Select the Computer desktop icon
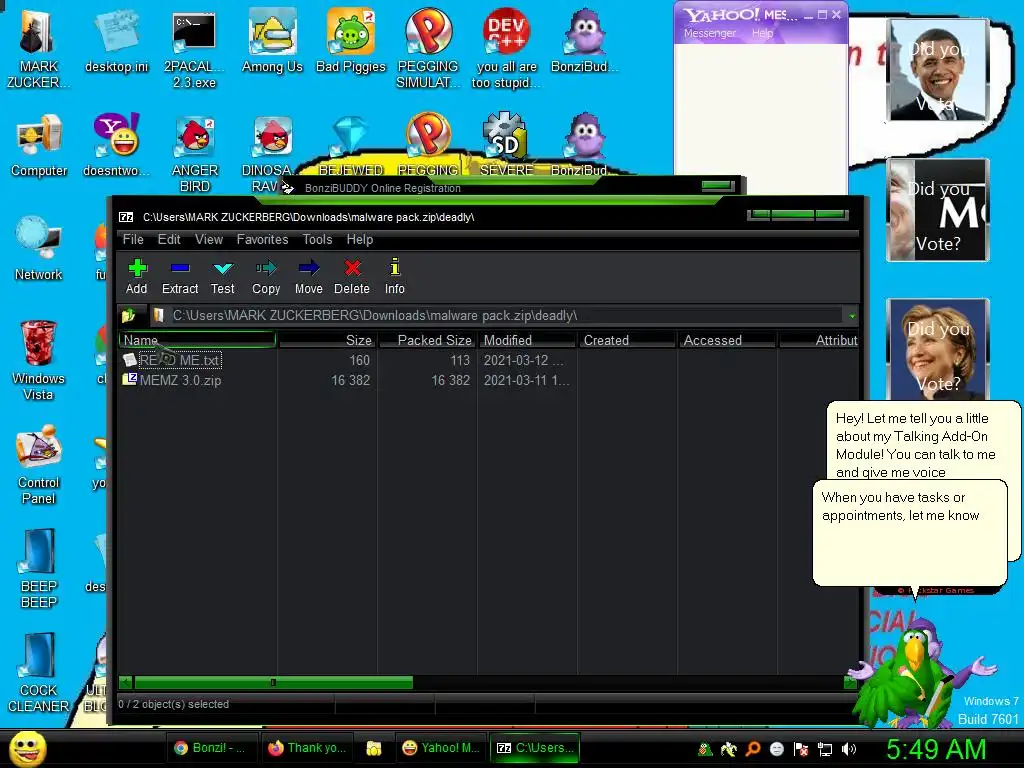This screenshot has height=768, width=1024. pos(39,146)
